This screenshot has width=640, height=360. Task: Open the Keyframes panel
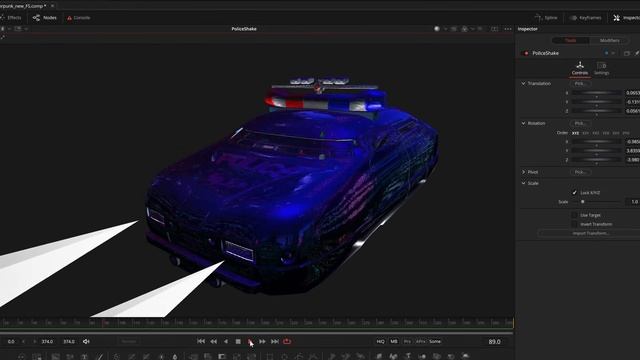coord(585,18)
